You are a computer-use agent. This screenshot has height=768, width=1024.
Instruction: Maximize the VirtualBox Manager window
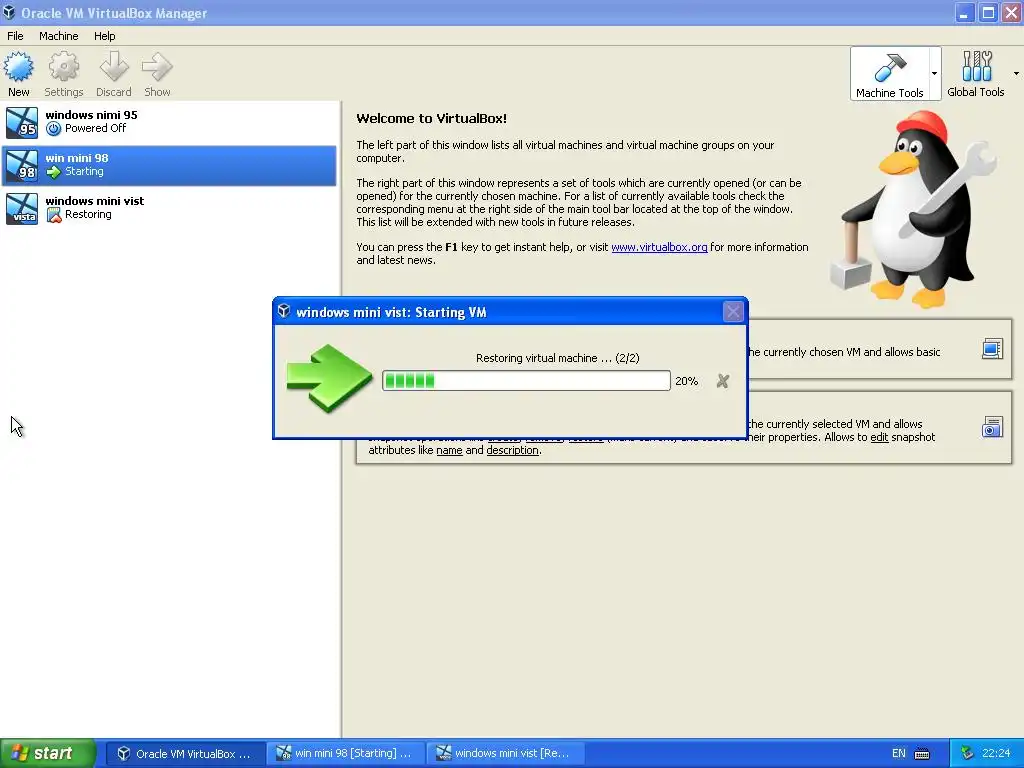(x=988, y=12)
